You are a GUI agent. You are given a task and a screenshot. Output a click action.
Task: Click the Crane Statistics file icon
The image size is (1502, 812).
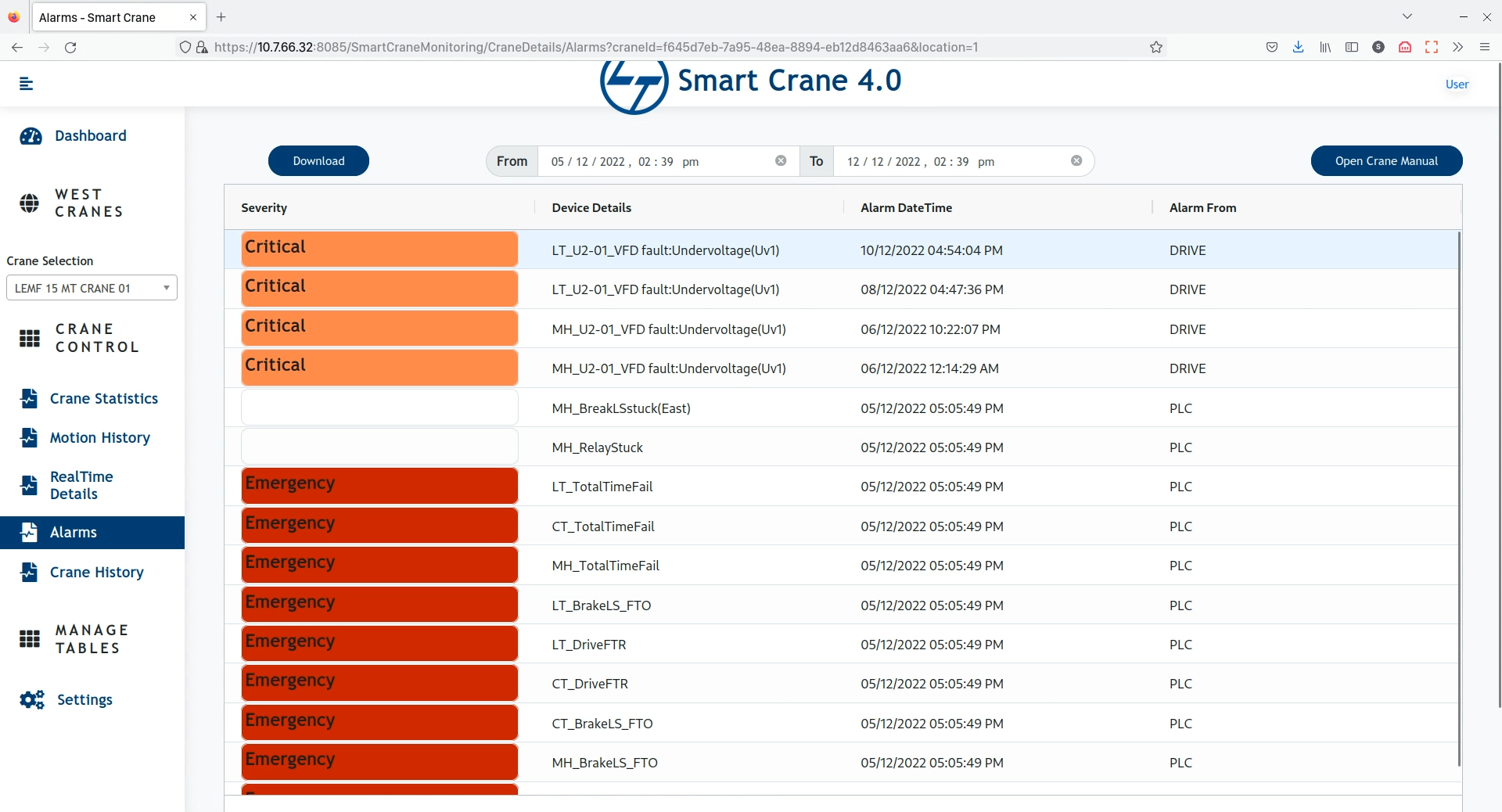coord(29,398)
